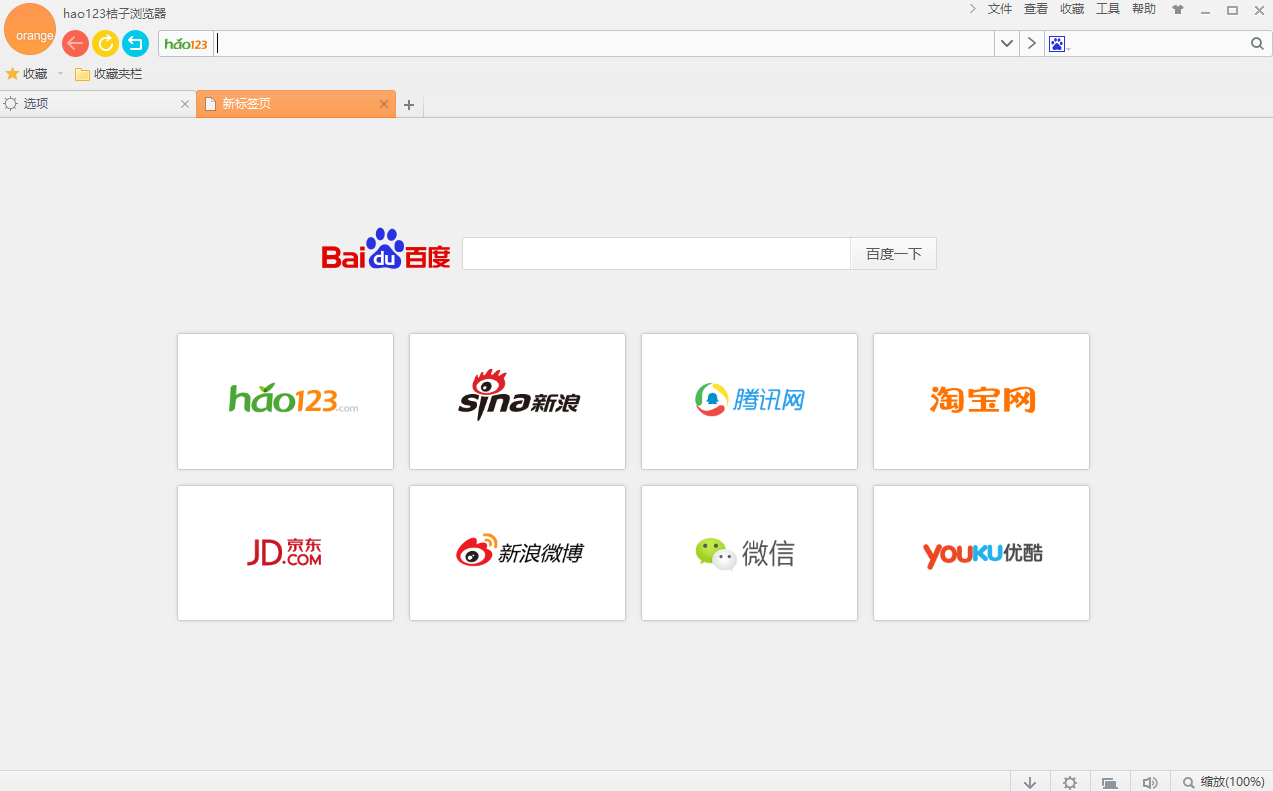Open the hao123 speed dial tile

pyautogui.click(x=285, y=401)
